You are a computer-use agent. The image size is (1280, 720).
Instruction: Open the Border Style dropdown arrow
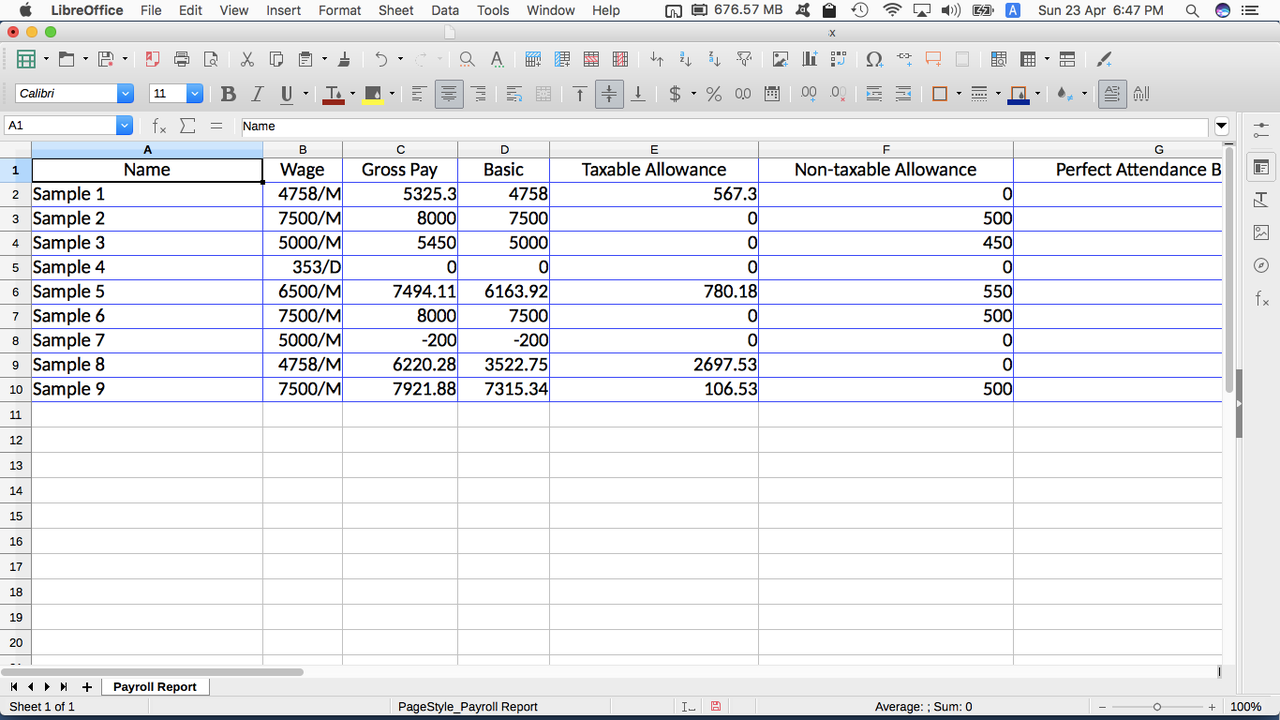(998, 94)
